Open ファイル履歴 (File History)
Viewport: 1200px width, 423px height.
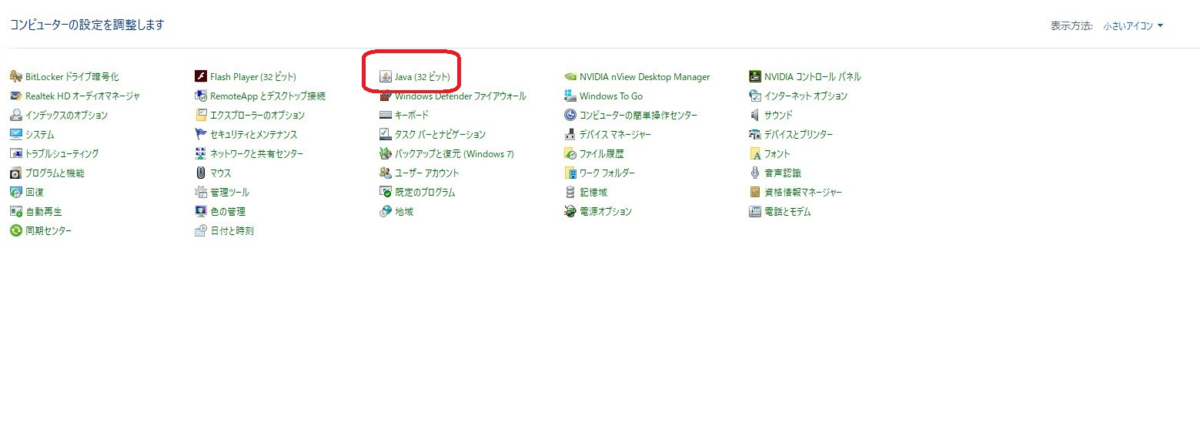click(594, 154)
